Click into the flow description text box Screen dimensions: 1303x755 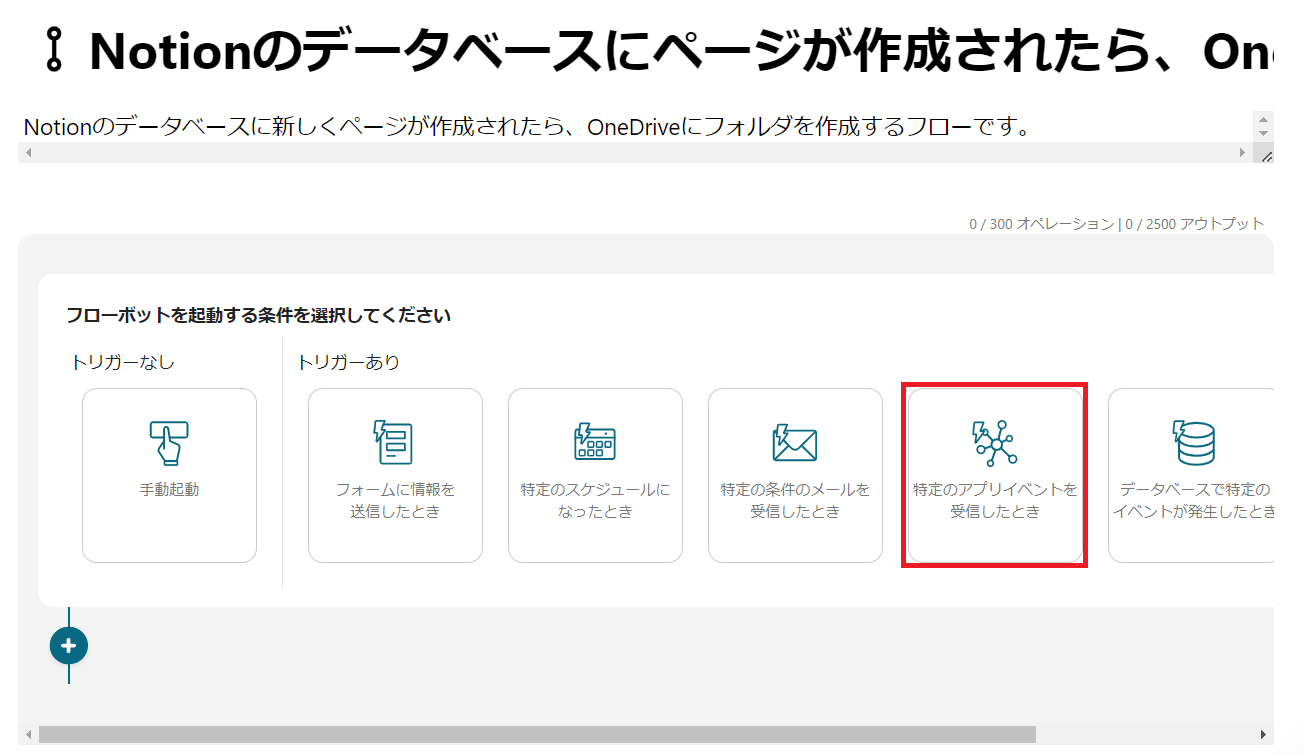coord(635,127)
